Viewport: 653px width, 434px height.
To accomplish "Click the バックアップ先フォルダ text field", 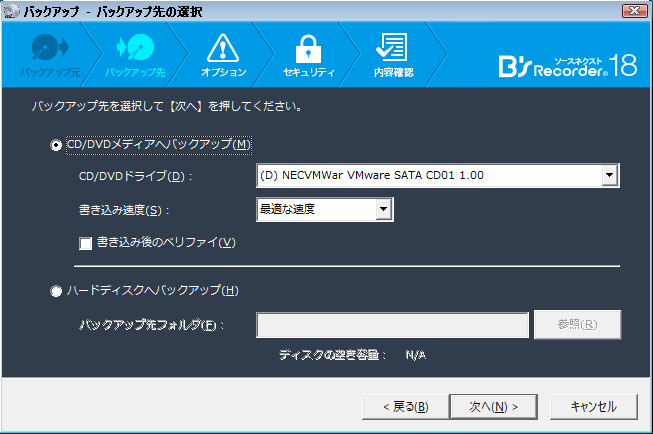I will pyautogui.click(x=392, y=325).
